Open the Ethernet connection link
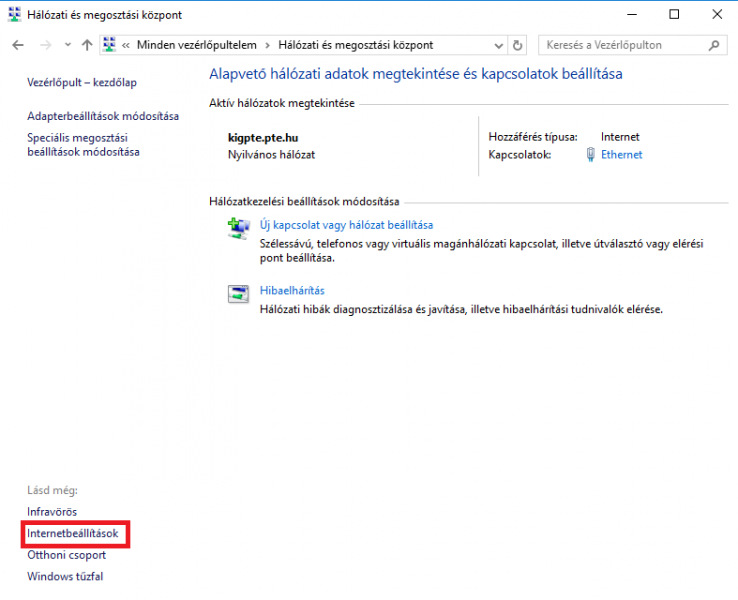 [621, 155]
